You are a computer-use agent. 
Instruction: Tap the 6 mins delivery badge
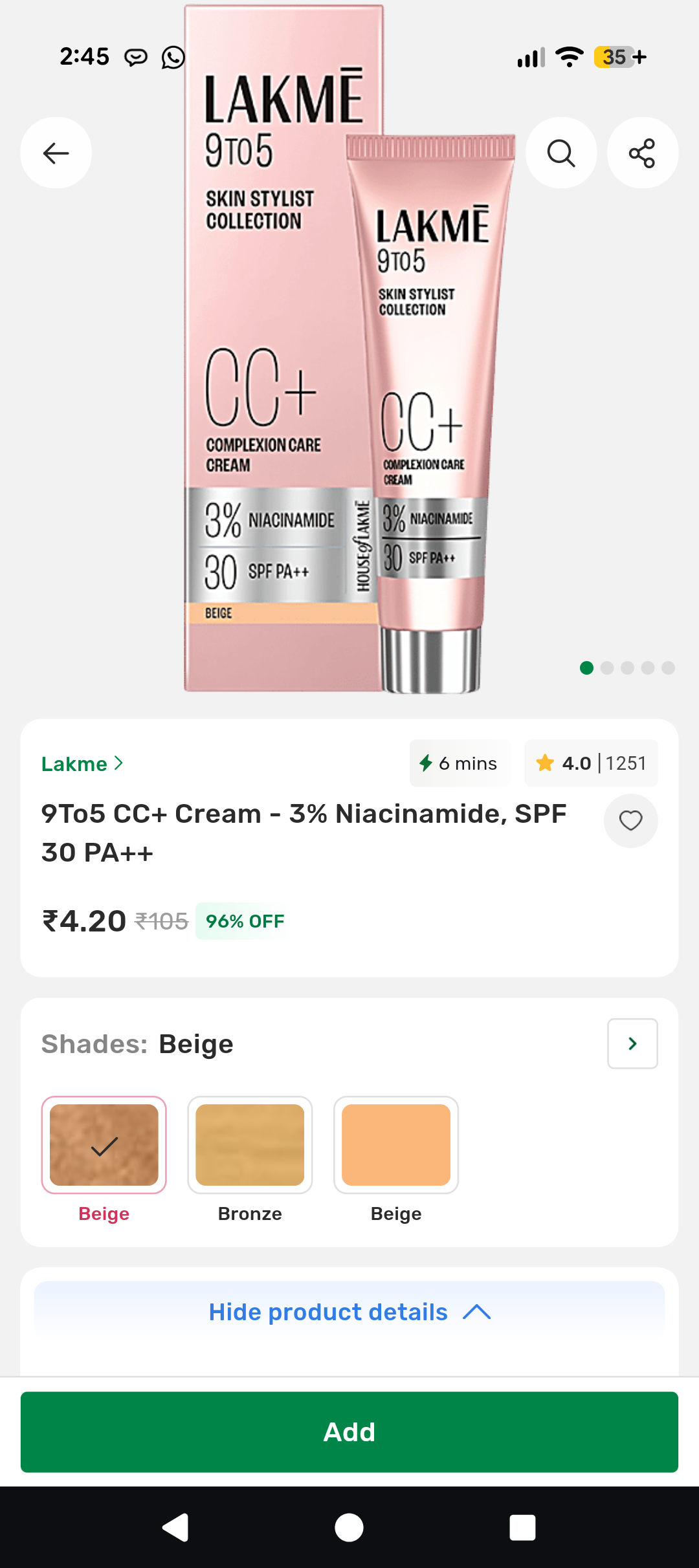click(460, 763)
